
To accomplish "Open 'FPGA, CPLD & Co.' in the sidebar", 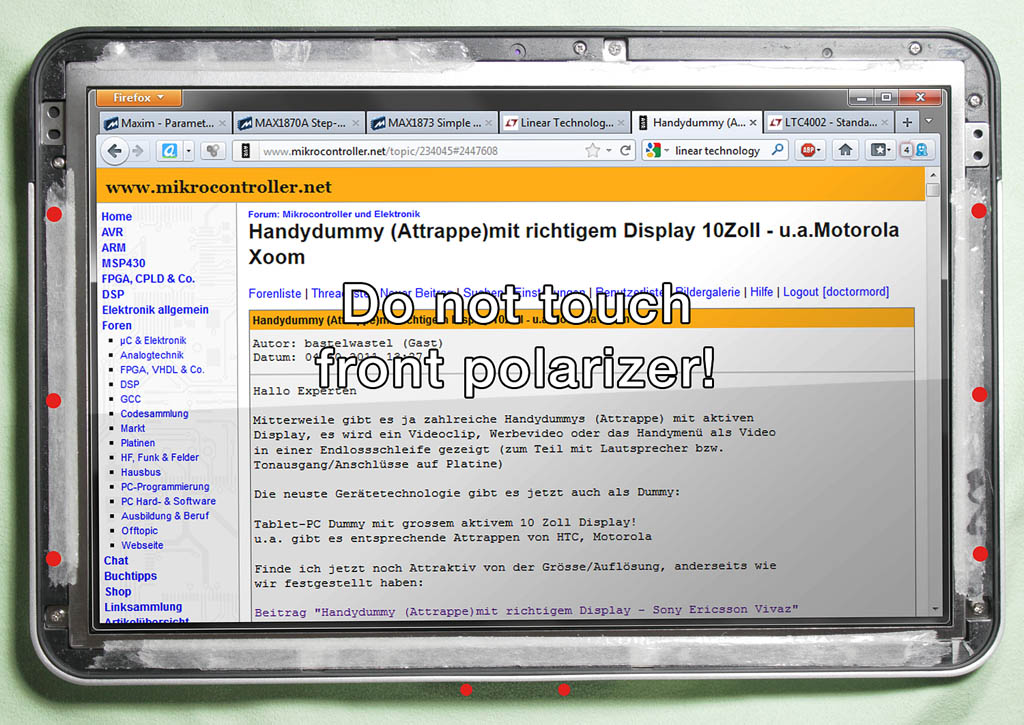I will (148, 279).
